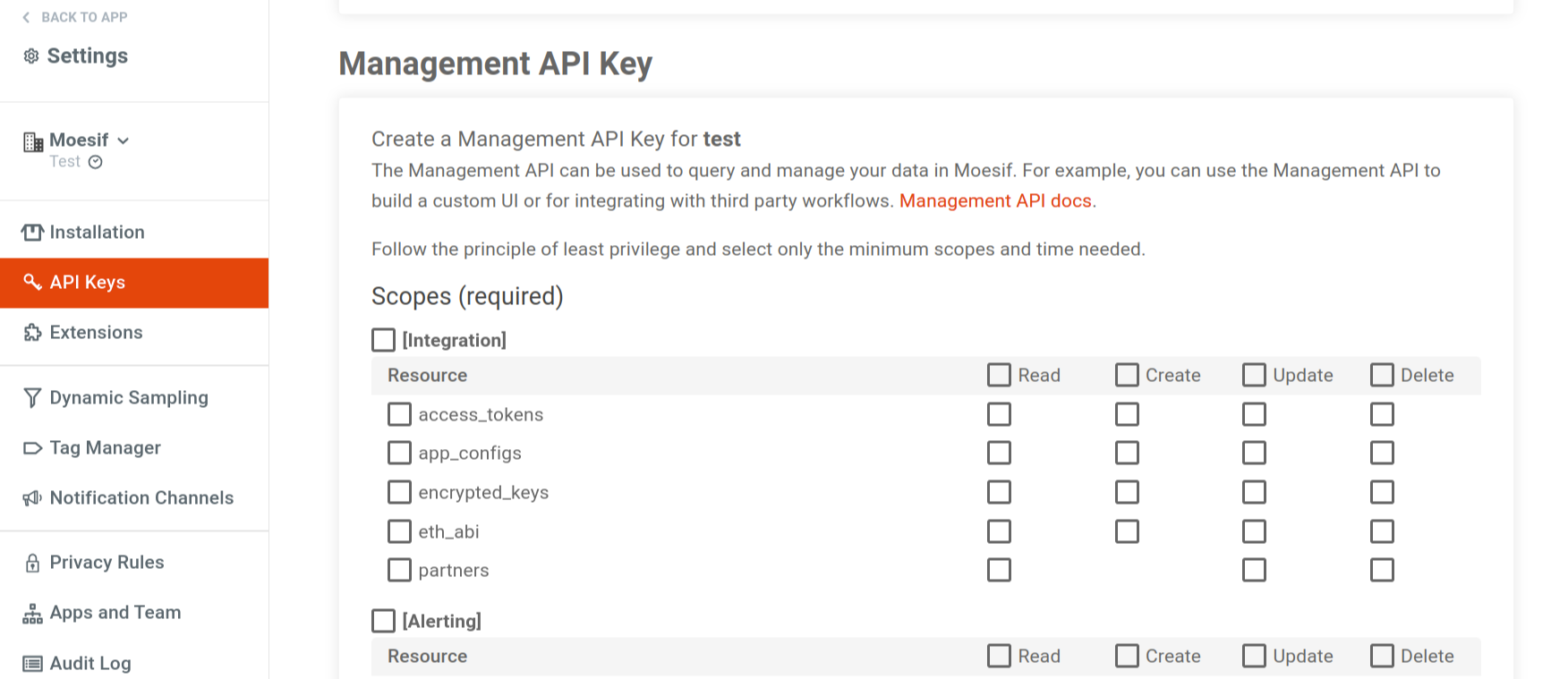This screenshot has height=679, width=1568.
Task: Open the Apps and Team section
Action: pos(115,612)
